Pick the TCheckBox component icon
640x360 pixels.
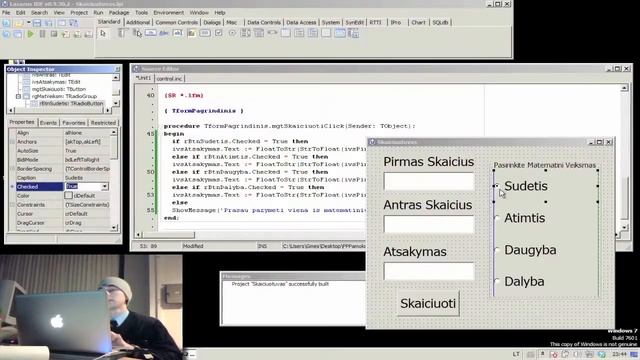tap(218, 33)
